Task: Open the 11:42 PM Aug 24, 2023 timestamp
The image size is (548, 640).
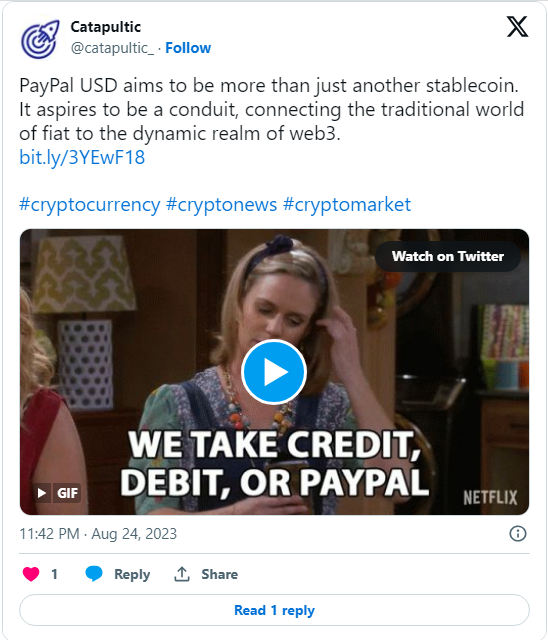Action: [98, 534]
